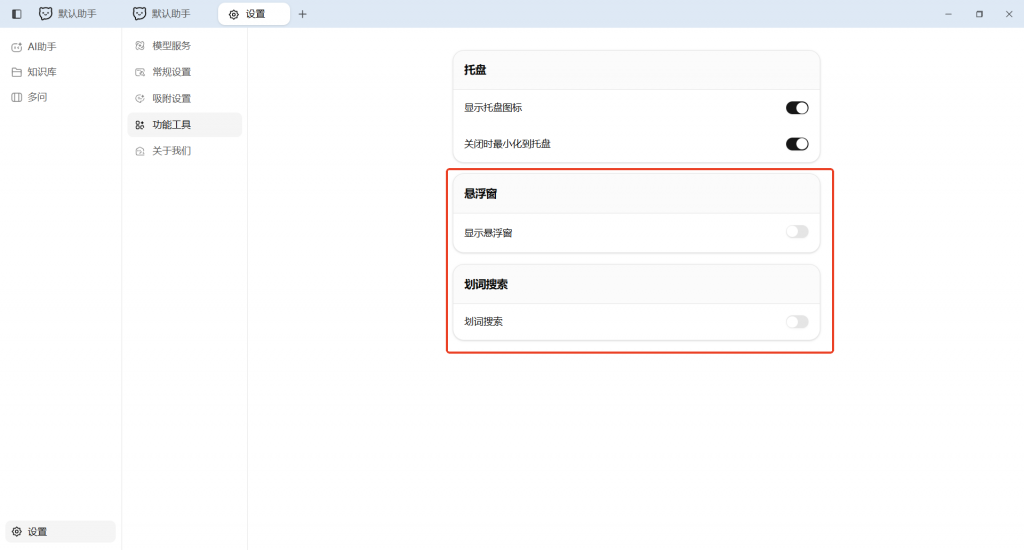
Task: Open 吸附设置 settings section
Action: point(185,99)
